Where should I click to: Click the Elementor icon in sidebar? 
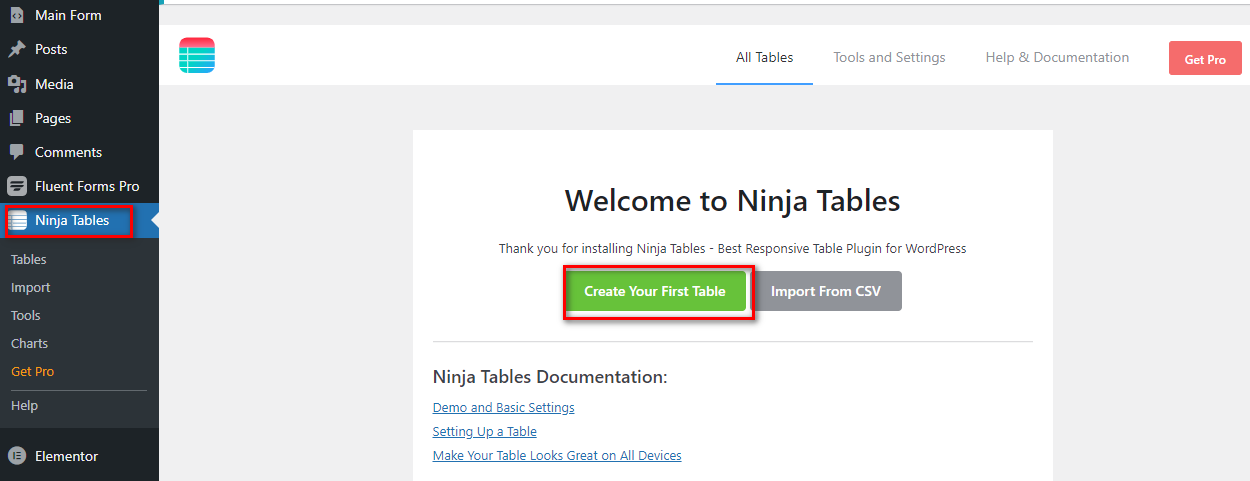[x=17, y=456]
